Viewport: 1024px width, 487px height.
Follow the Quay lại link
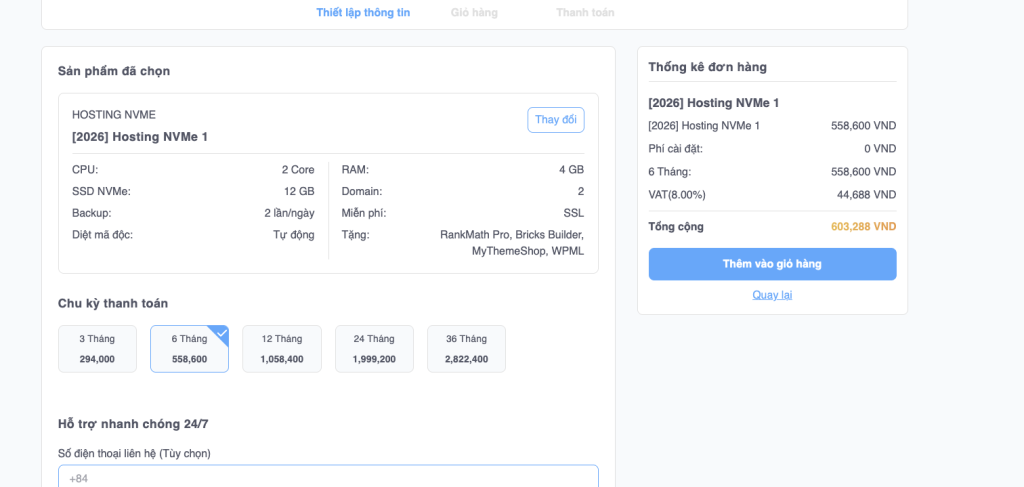pos(772,295)
